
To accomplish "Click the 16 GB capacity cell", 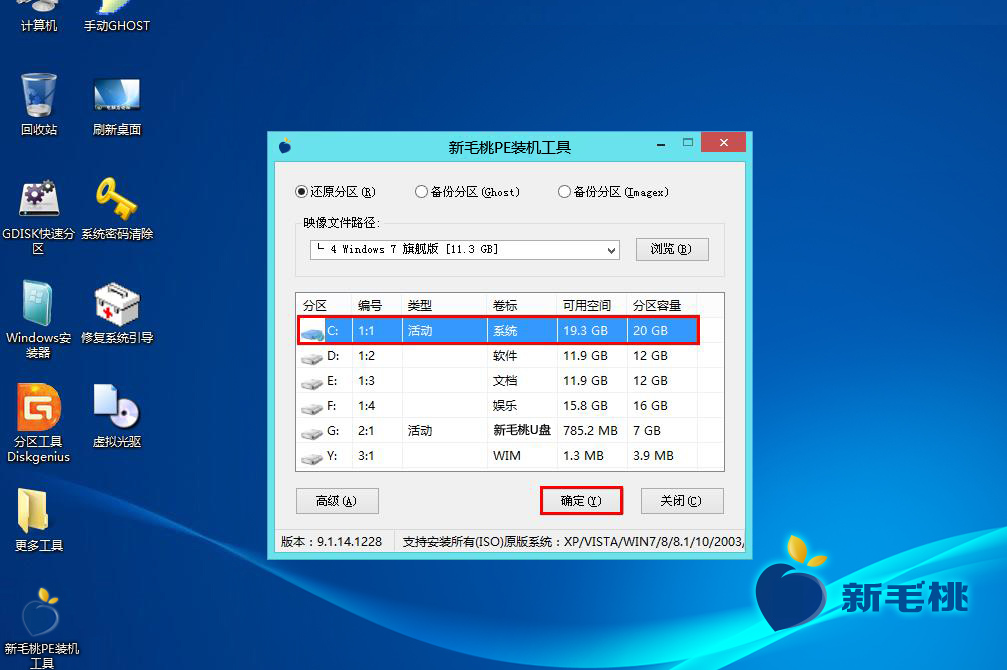I will 651,406.
